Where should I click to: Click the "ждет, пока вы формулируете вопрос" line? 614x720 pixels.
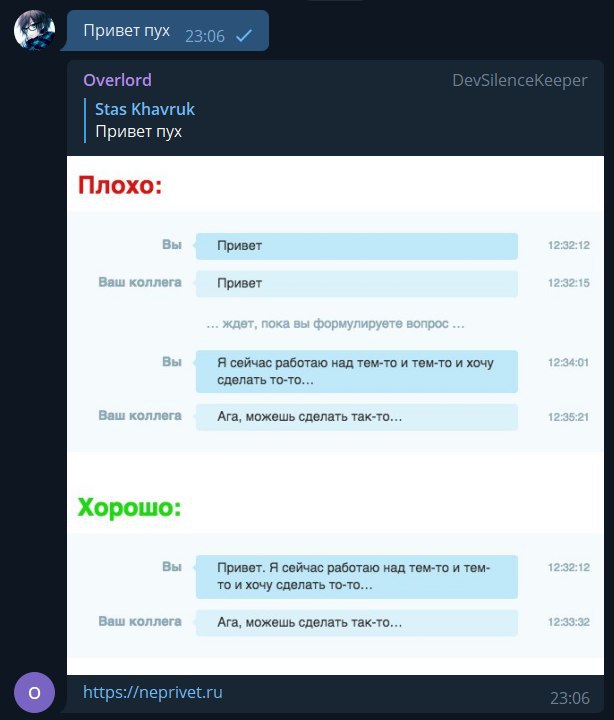(335, 324)
